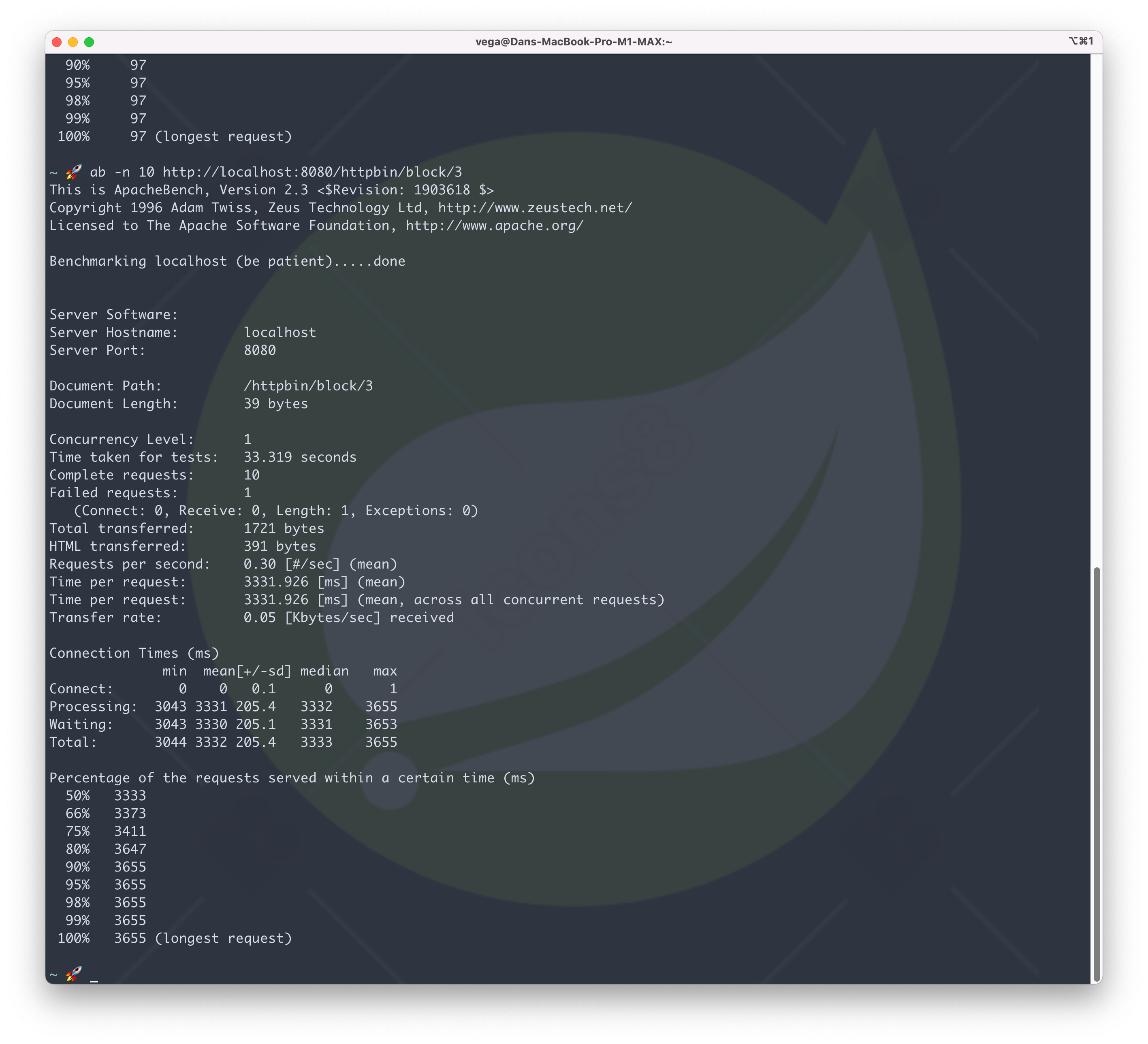1148x1044 pixels.
Task: Click the http://www.zeustech.net/ URL
Action: click(535, 208)
